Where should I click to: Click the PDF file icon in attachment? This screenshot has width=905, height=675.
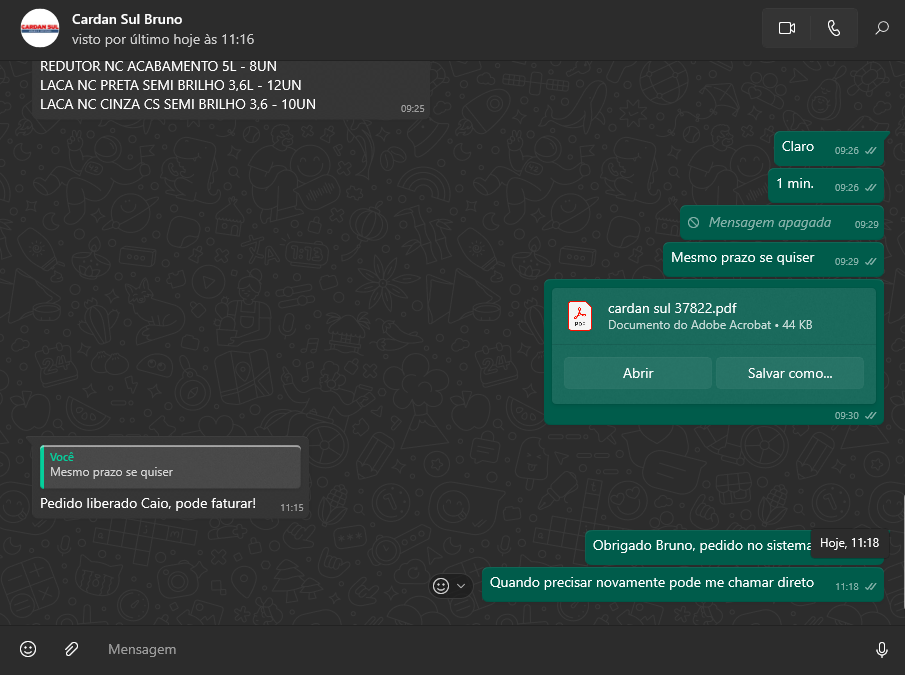580,316
